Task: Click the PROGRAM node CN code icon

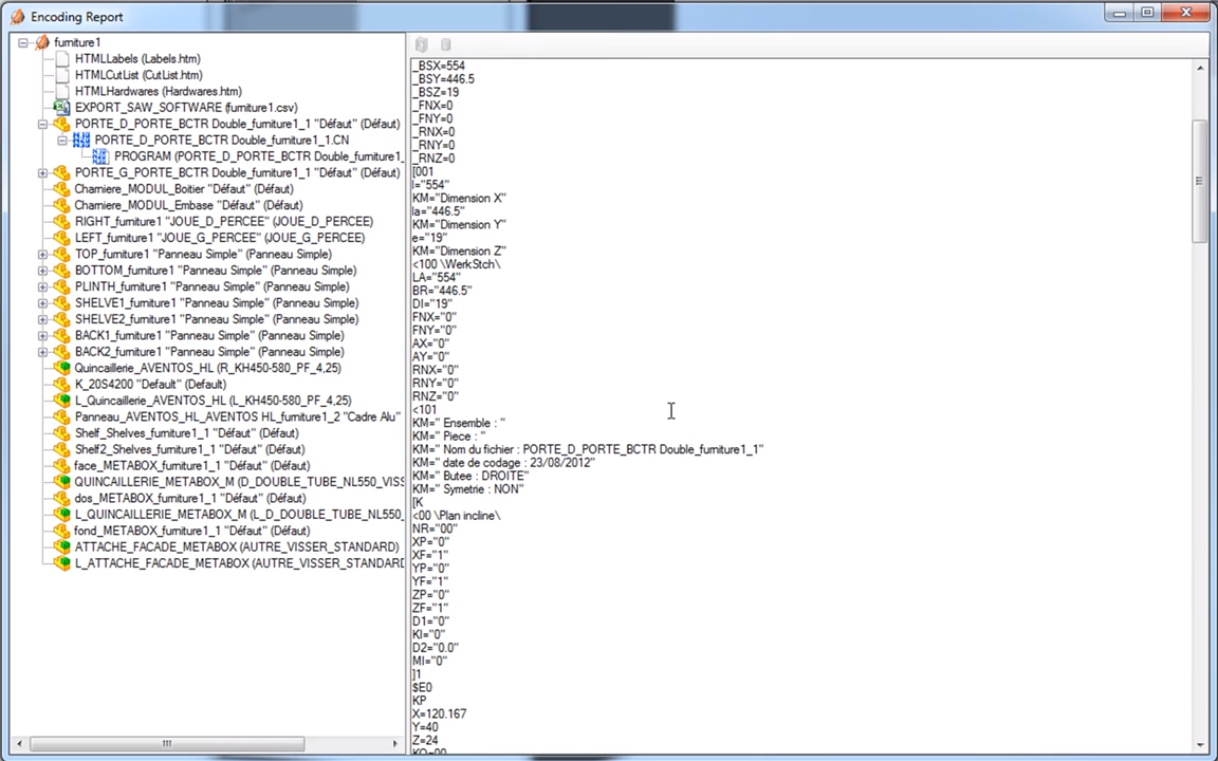Action: pos(100,157)
